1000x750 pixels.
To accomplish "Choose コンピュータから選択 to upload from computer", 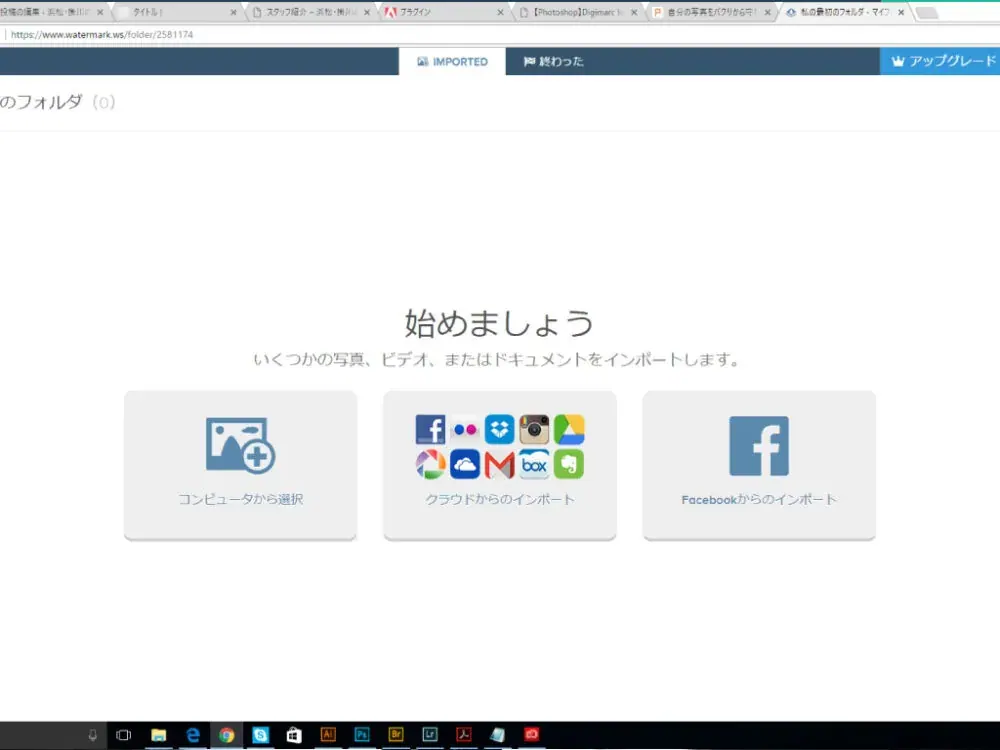I will [x=240, y=499].
